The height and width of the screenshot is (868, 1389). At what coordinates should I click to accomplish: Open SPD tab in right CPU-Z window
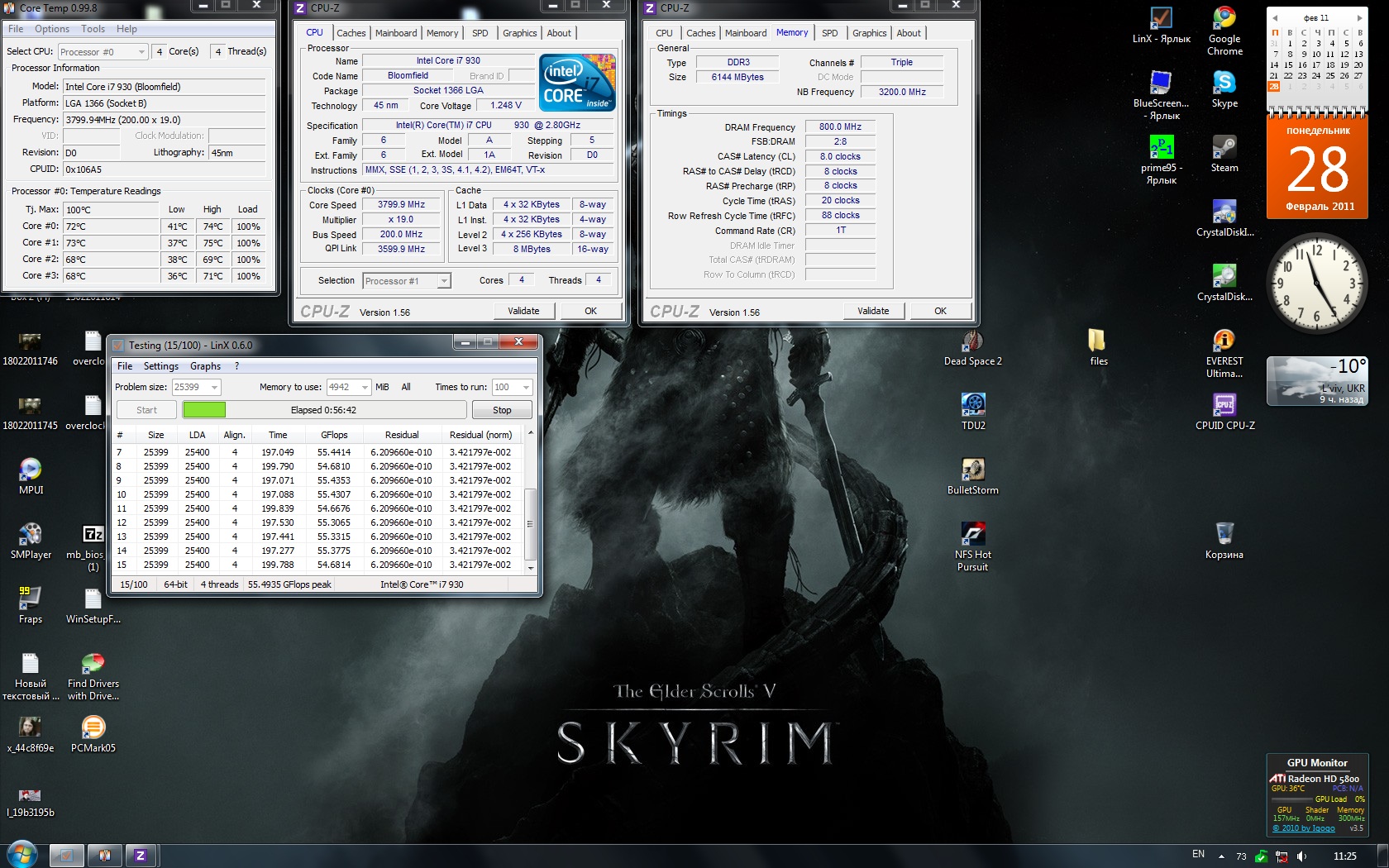[829, 33]
